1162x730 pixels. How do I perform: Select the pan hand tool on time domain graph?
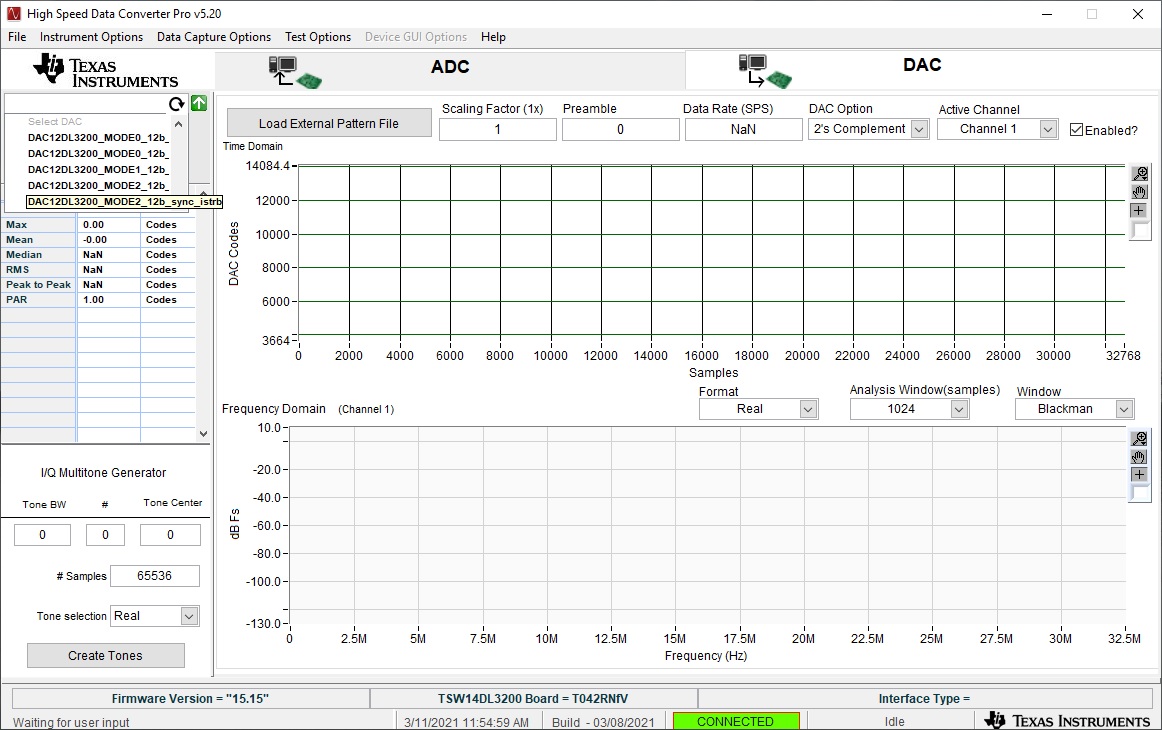click(1139, 192)
